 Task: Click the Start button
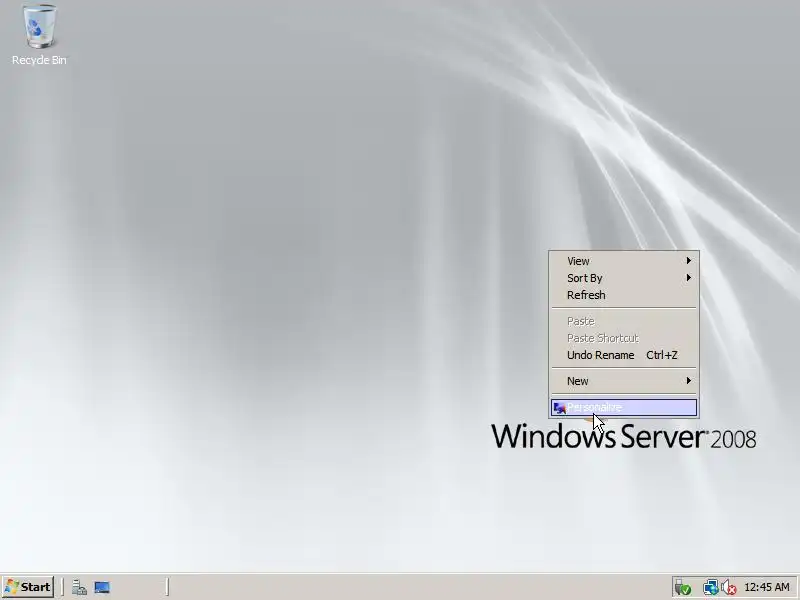click(x=28, y=587)
